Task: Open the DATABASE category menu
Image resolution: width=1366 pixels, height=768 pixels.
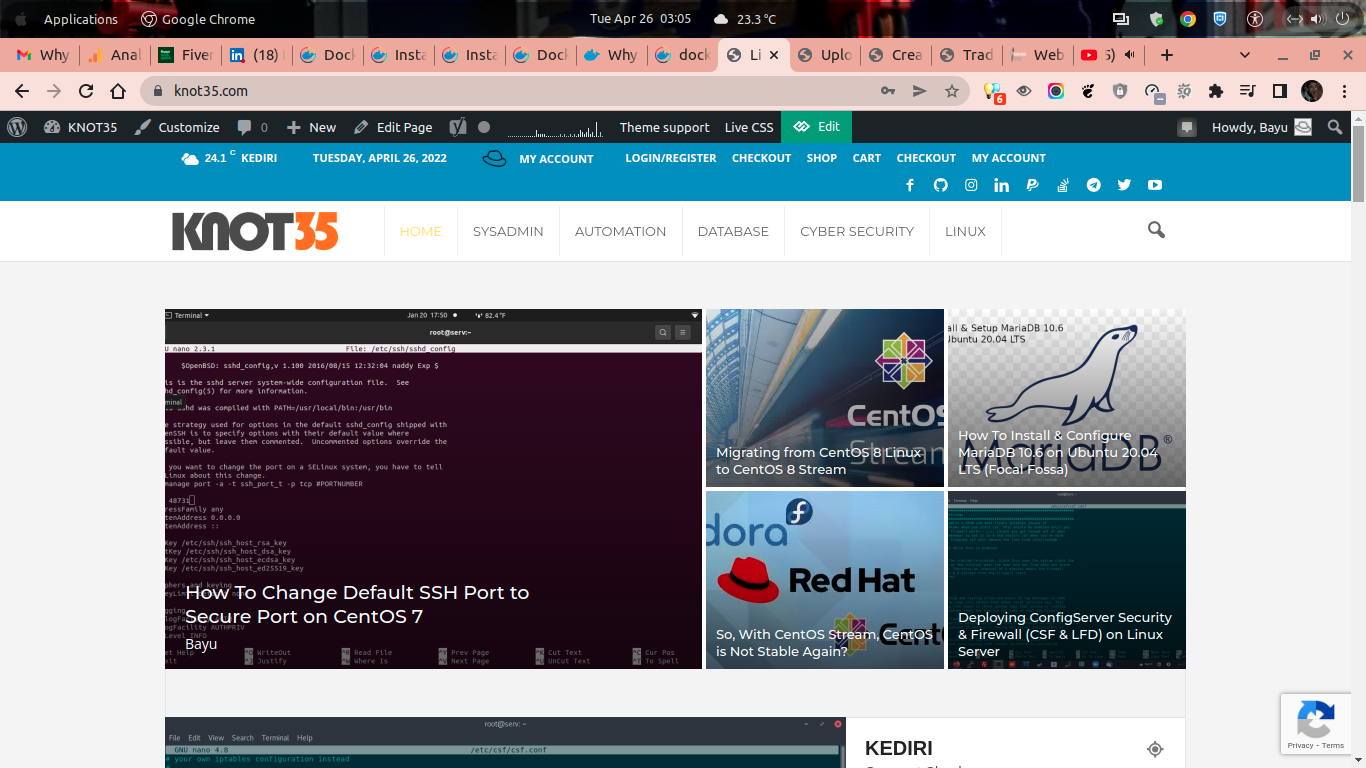Action: (x=733, y=231)
